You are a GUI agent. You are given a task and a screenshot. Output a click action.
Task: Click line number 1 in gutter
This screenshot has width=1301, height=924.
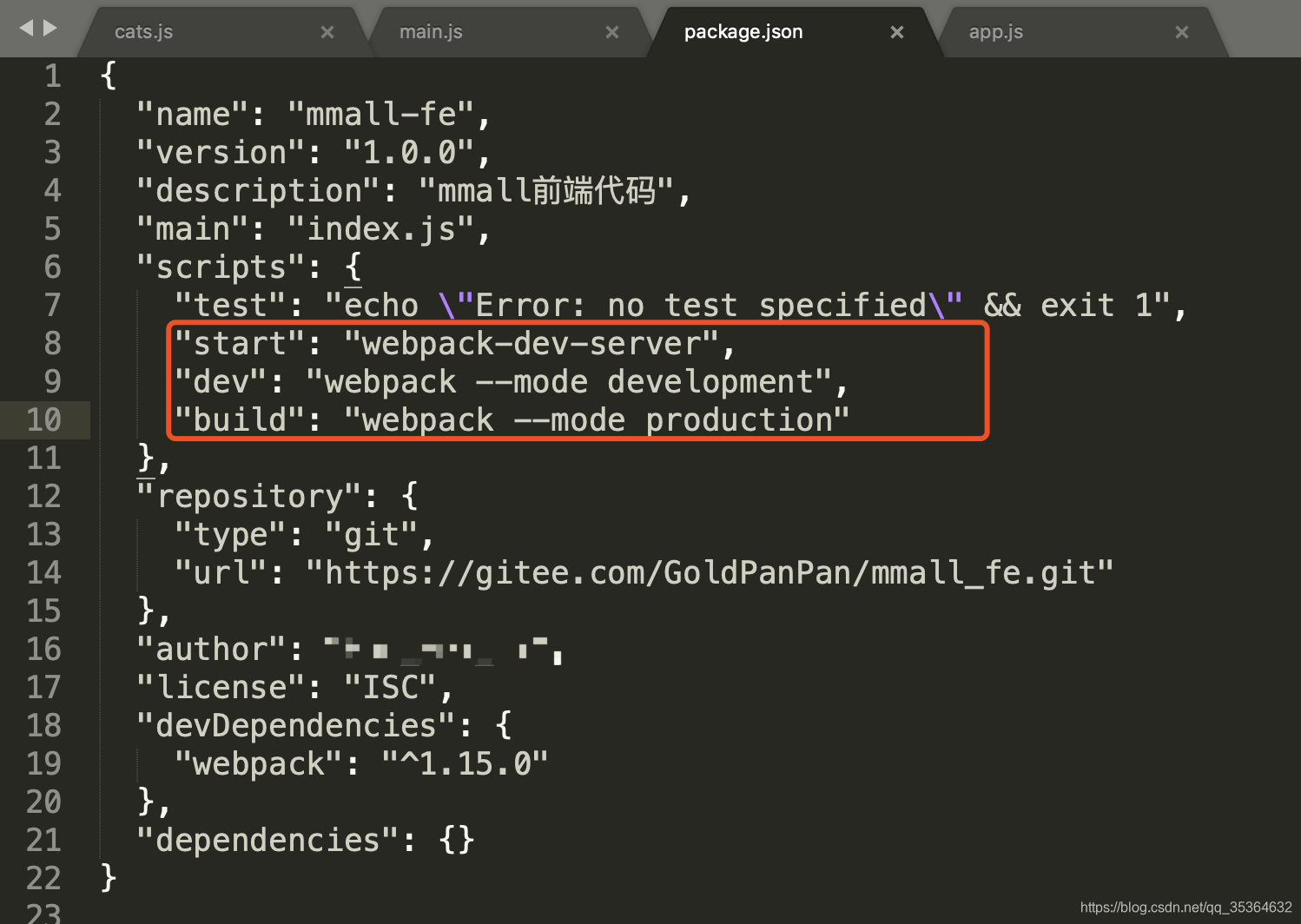click(x=53, y=76)
